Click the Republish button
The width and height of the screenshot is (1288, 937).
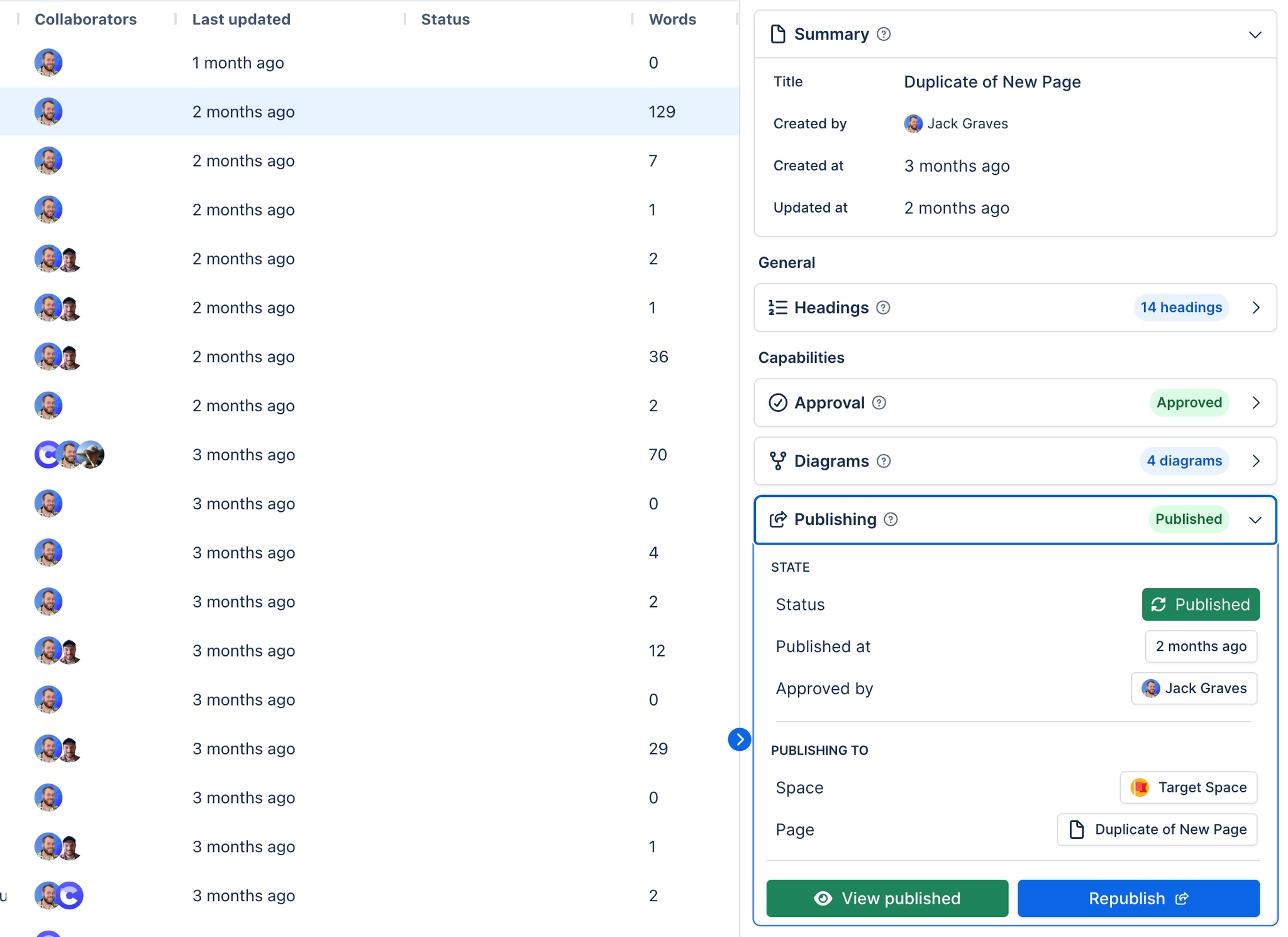1138,898
